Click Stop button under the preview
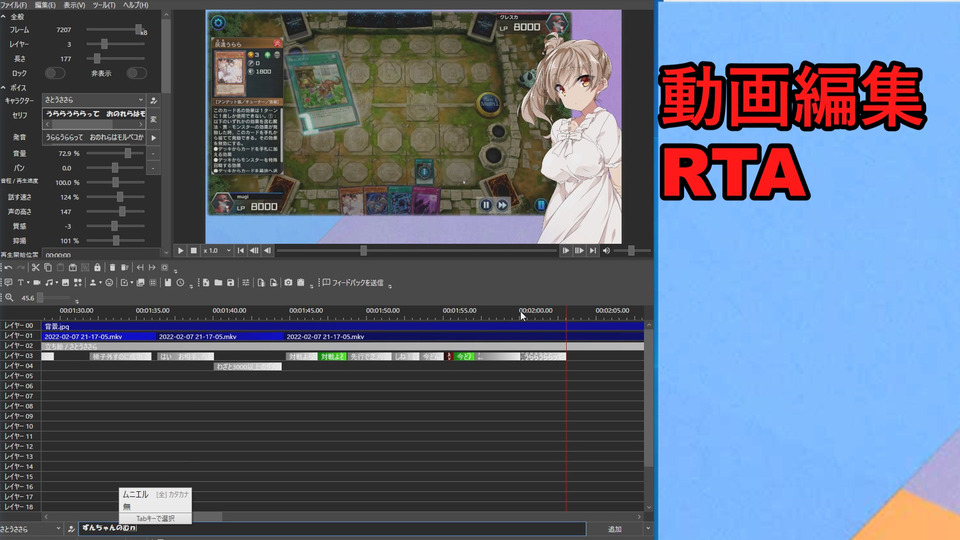960x540 pixels. [x=193, y=250]
